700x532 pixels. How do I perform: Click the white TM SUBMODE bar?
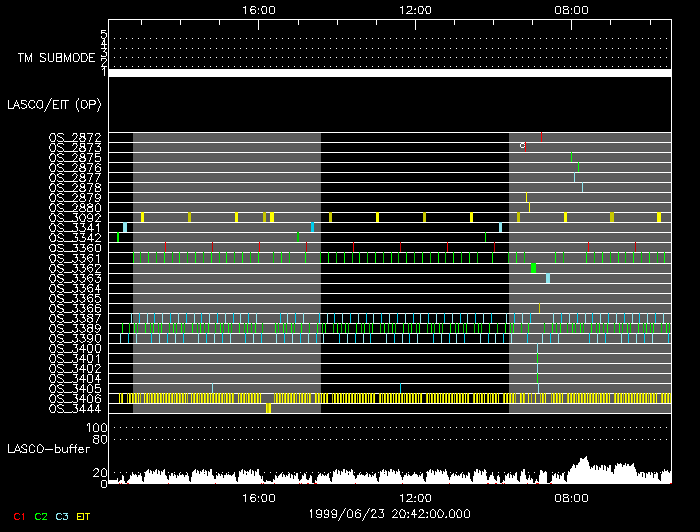pyautogui.click(x=389, y=73)
